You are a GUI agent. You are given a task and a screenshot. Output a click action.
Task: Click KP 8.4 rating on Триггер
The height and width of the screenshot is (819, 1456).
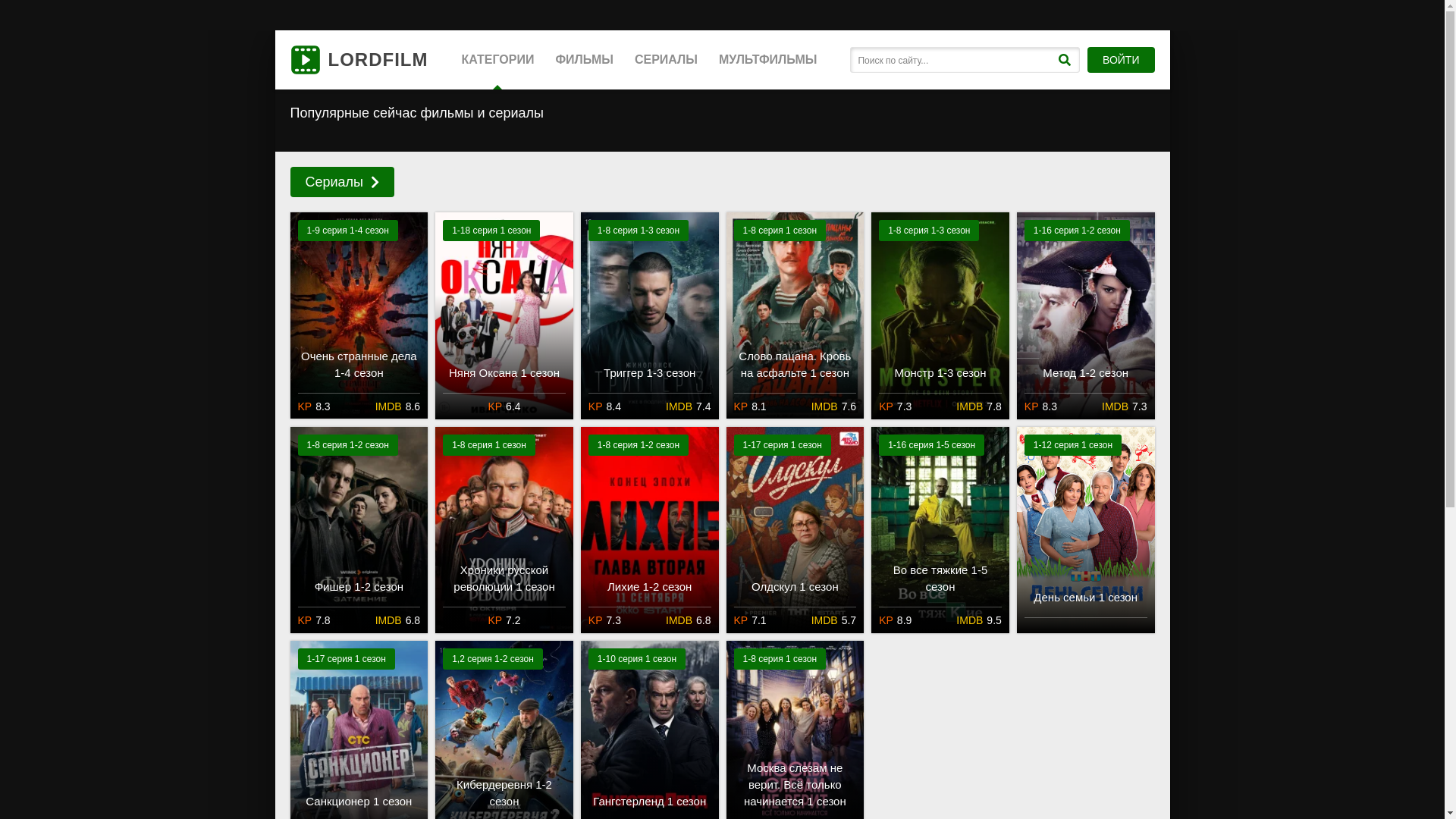pos(605,406)
